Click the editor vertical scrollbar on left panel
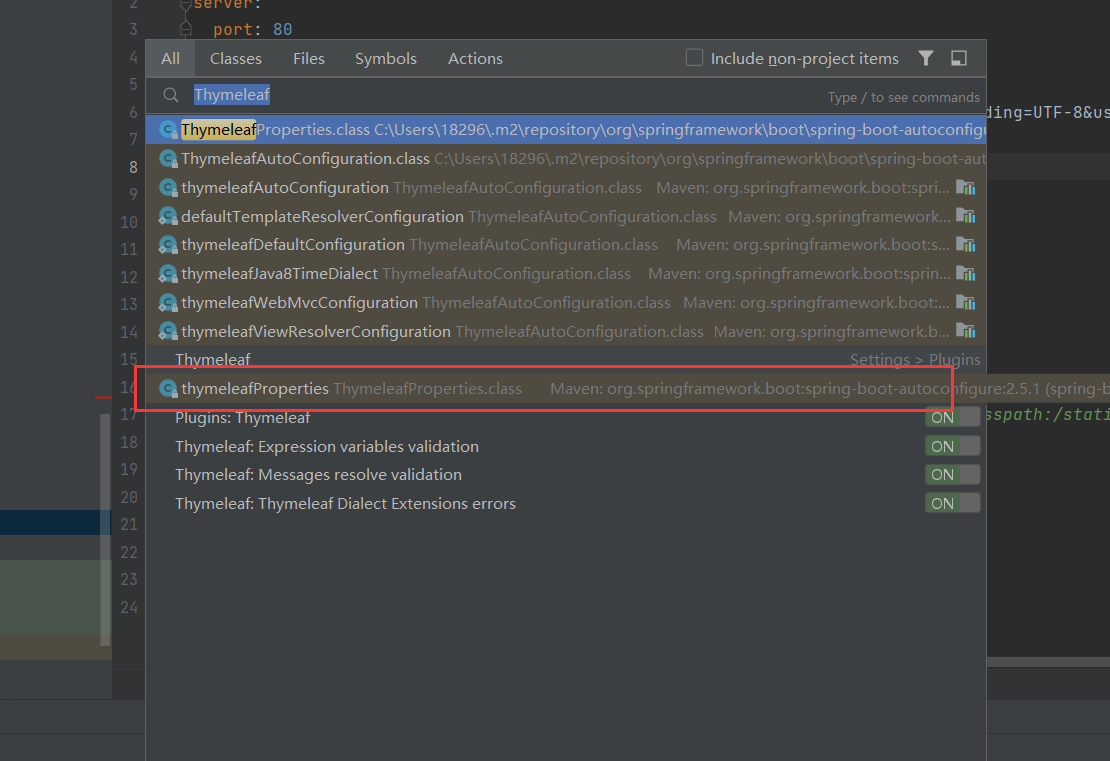This screenshot has height=761, width=1110. 105,530
